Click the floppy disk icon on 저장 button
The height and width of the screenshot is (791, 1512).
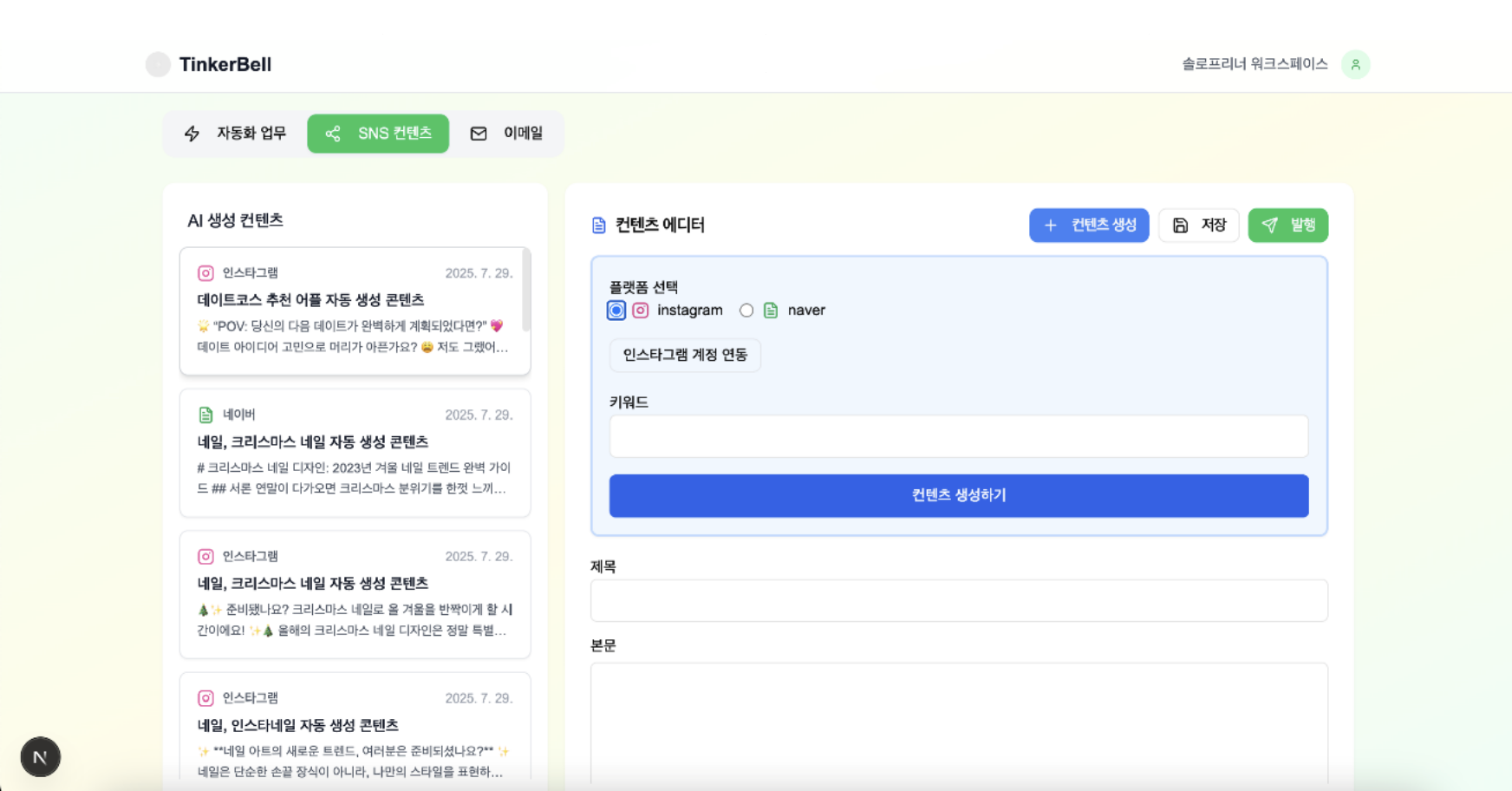click(1179, 225)
